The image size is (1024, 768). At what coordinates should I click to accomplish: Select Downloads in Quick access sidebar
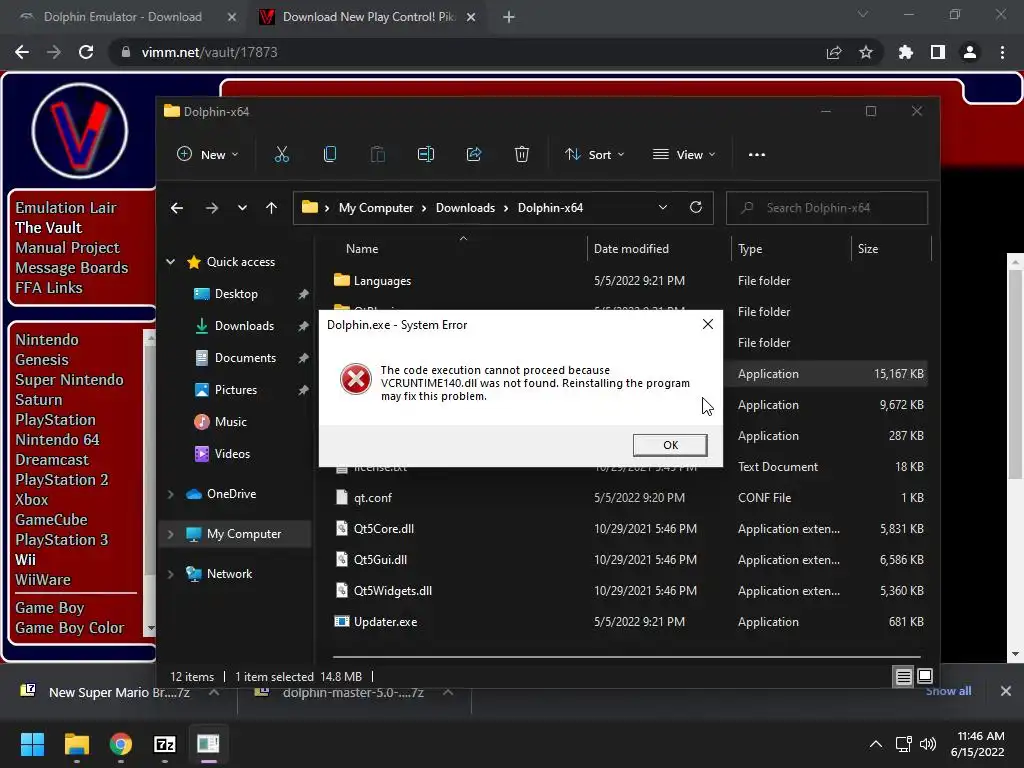pyautogui.click(x=244, y=326)
